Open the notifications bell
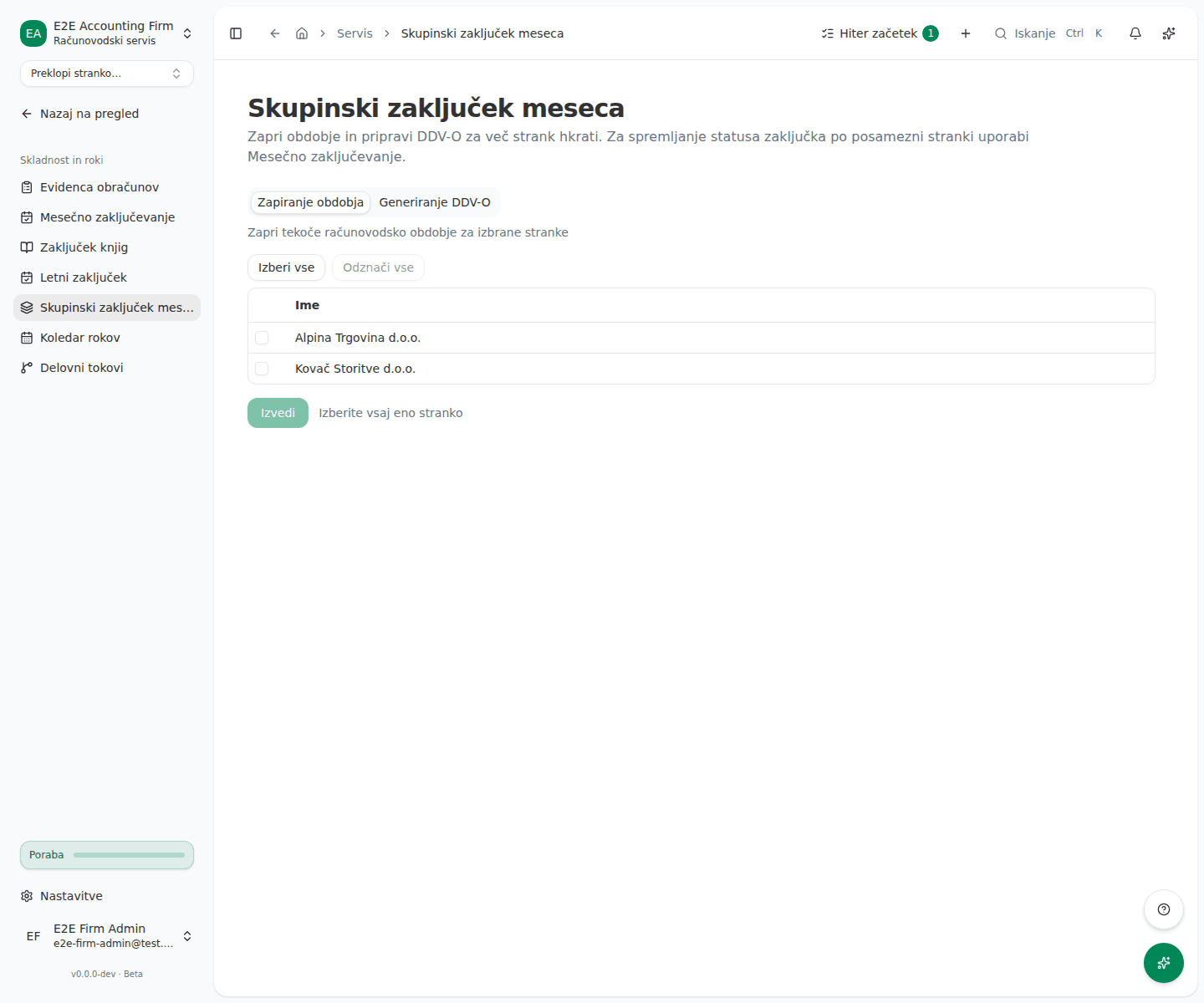 coord(1135,33)
